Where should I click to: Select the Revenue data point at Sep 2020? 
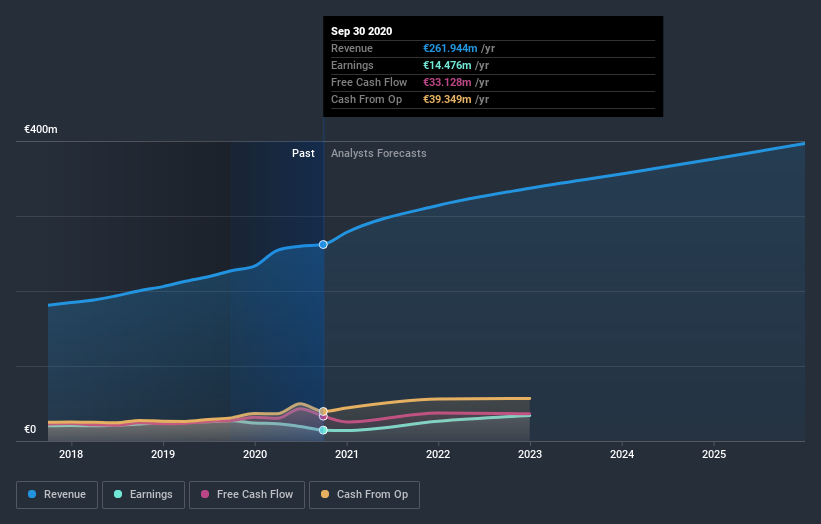coord(323,244)
